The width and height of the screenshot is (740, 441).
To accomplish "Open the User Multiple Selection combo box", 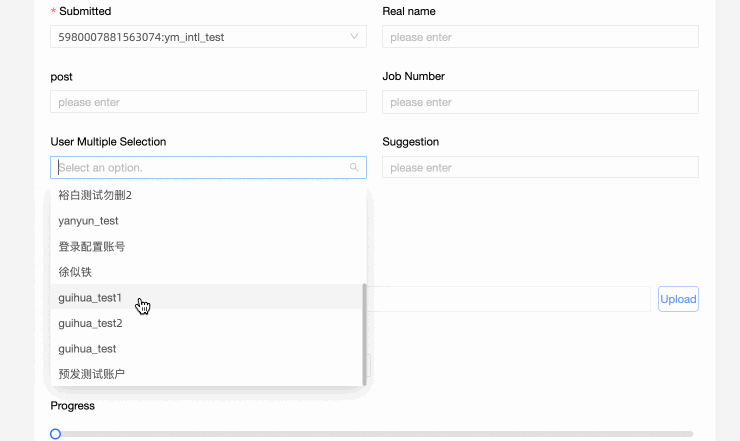I will pos(200,168).
